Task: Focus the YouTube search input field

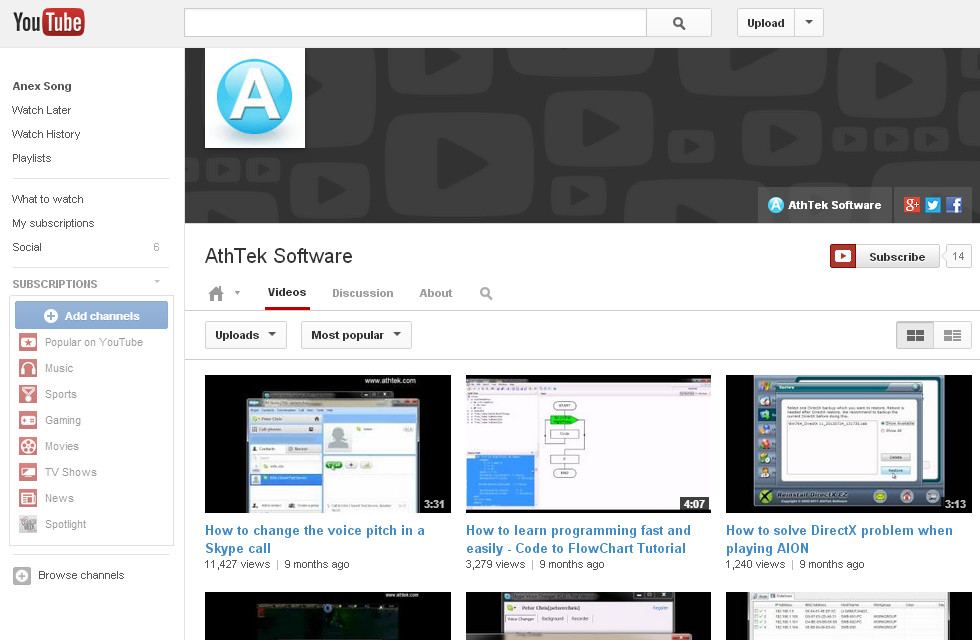Action: pos(415,23)
